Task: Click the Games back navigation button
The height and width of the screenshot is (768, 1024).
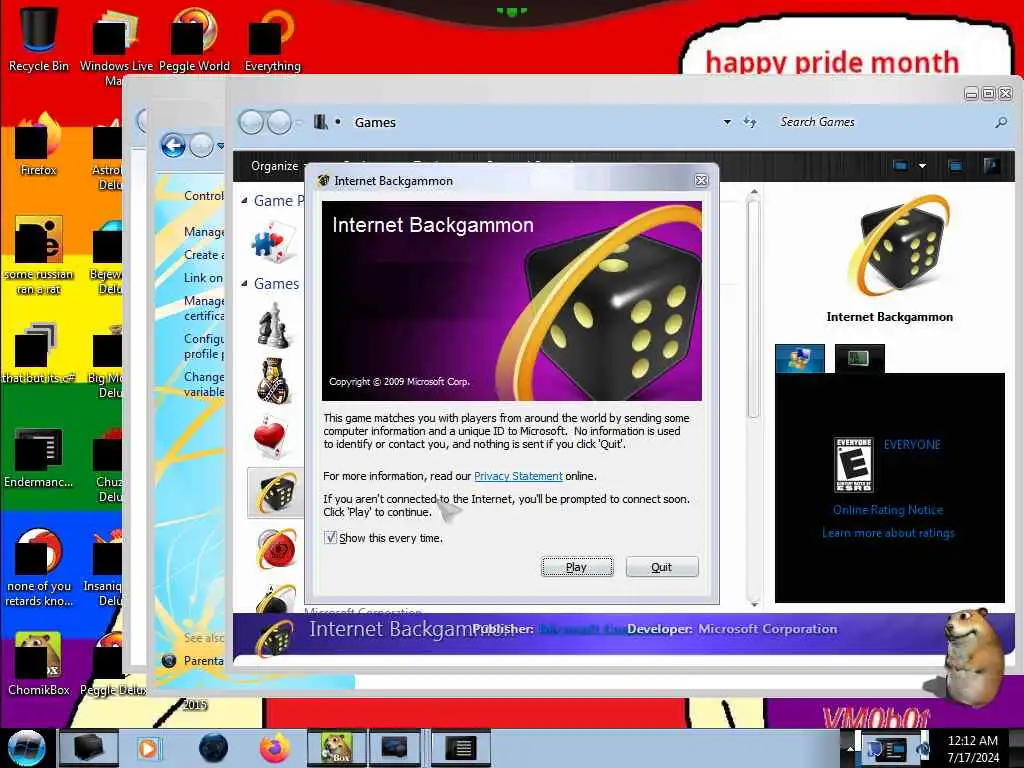Action: point(251,122)
